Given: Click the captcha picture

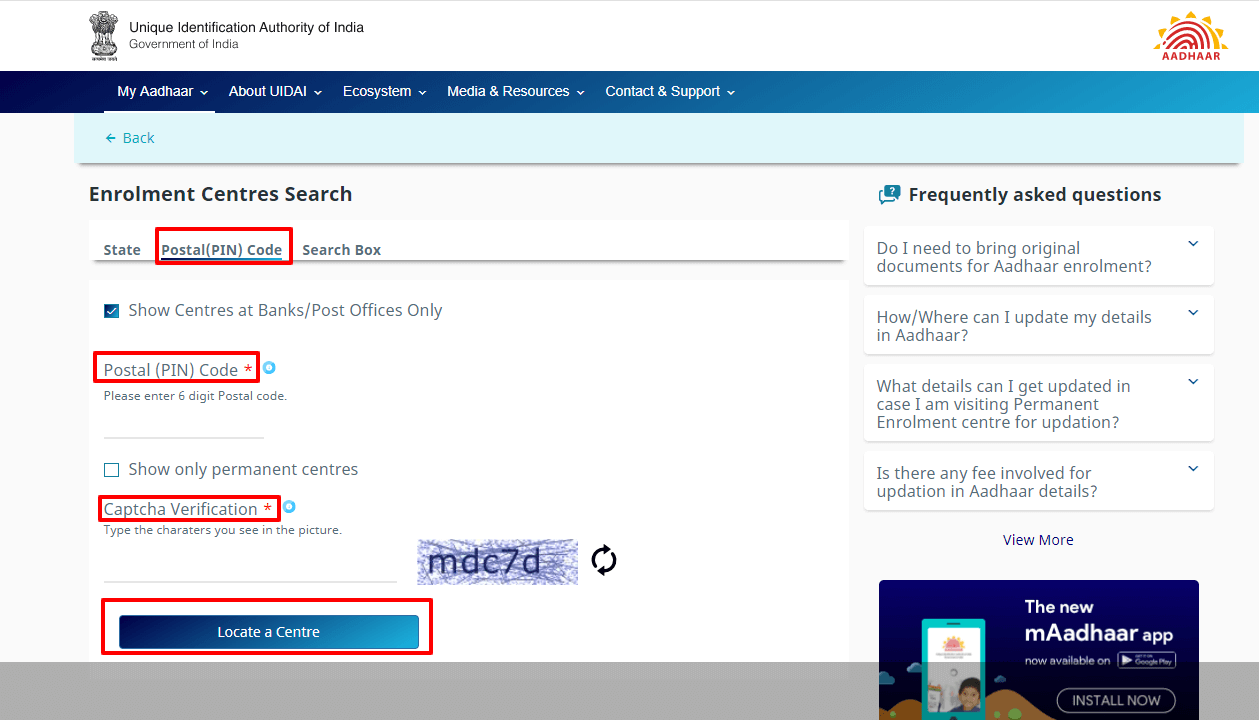Looking at the screenshot, I should 497,562.
